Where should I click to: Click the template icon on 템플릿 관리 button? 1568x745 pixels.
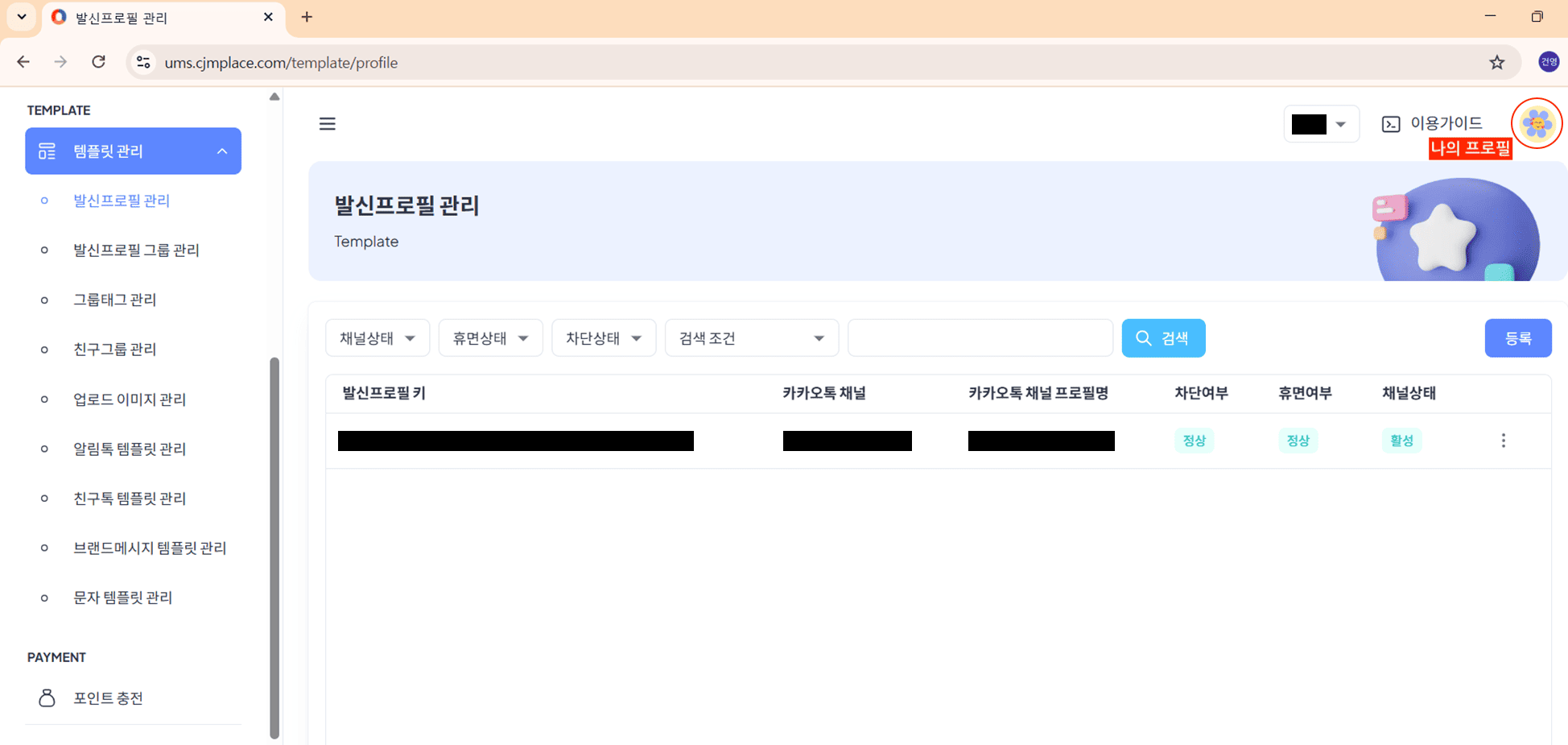click(x=47, y=151)
